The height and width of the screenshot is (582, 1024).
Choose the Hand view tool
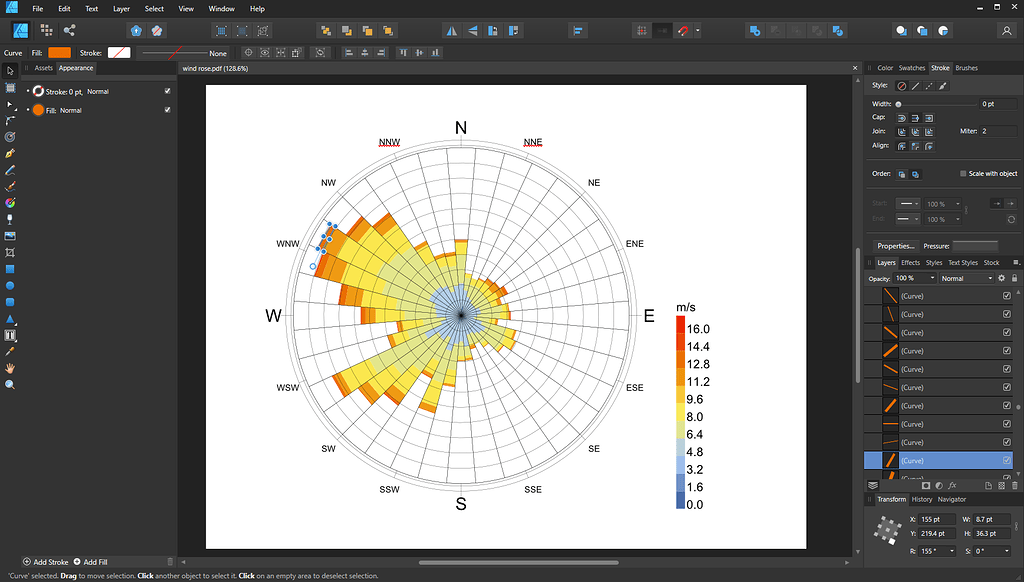pos(10,368)
